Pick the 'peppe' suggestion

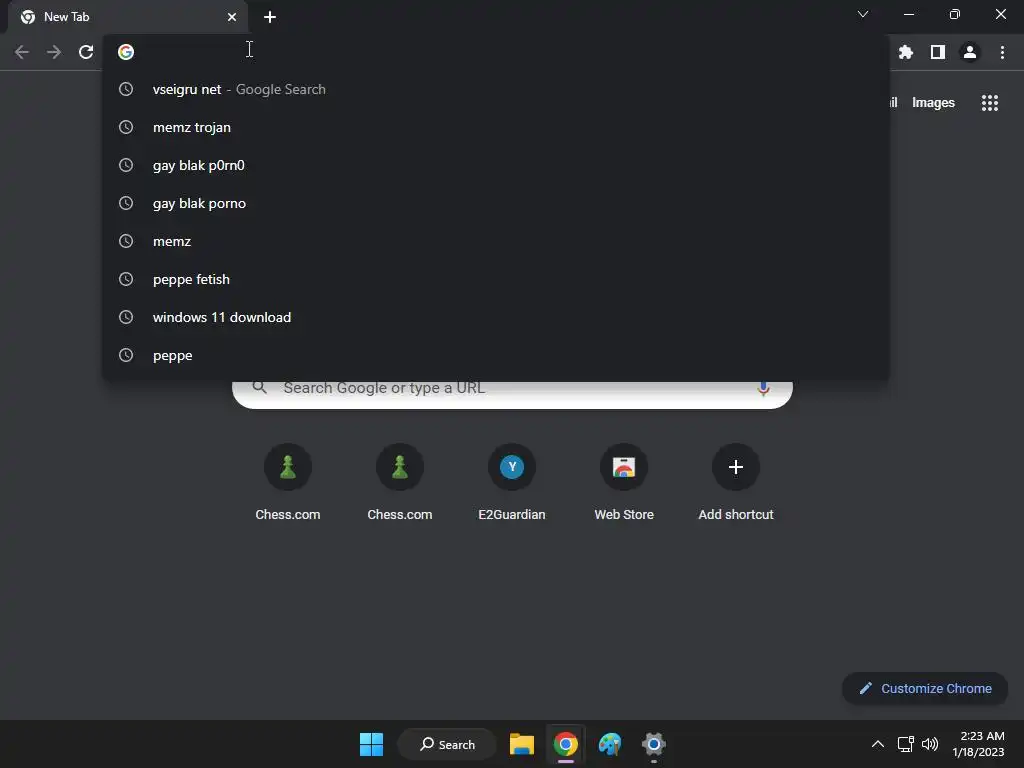tap(496, 355)
